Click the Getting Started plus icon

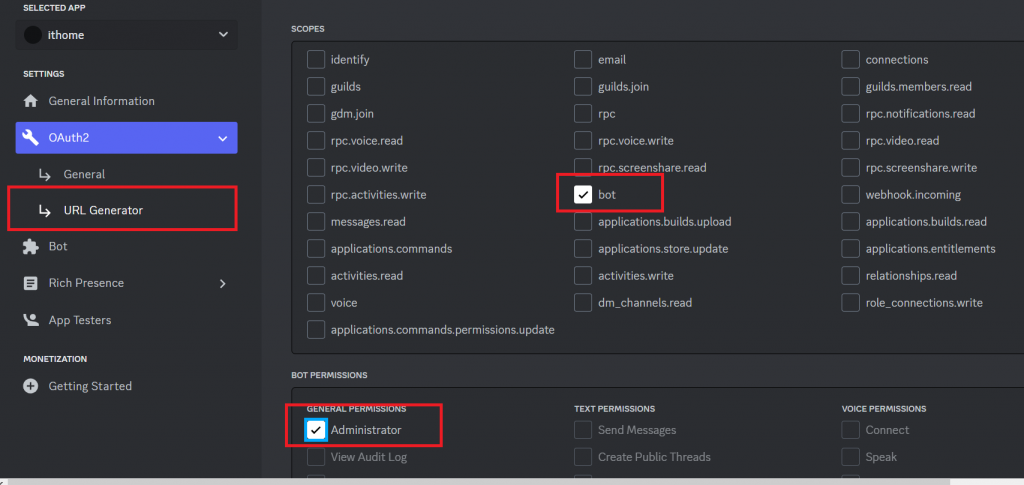(31, 386)
